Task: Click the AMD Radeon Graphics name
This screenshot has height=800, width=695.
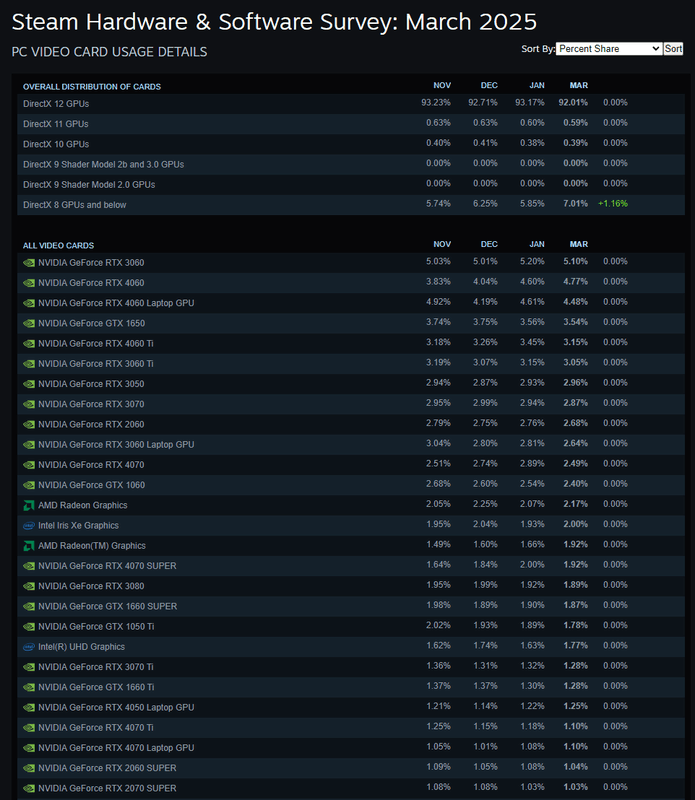Action: point(83,506)
